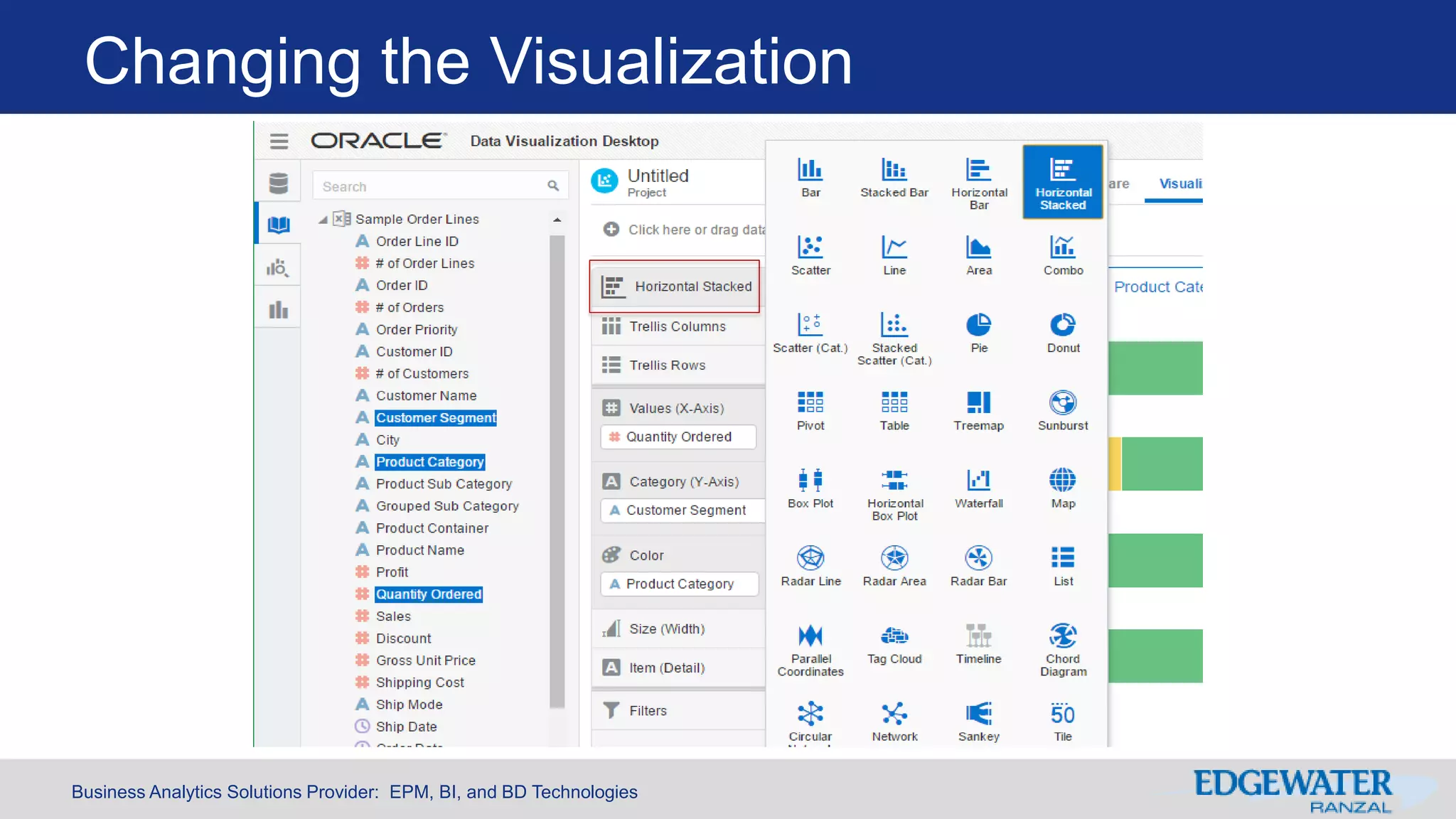
Task: Choose the Bar chart type
Action: pos(810,178)
